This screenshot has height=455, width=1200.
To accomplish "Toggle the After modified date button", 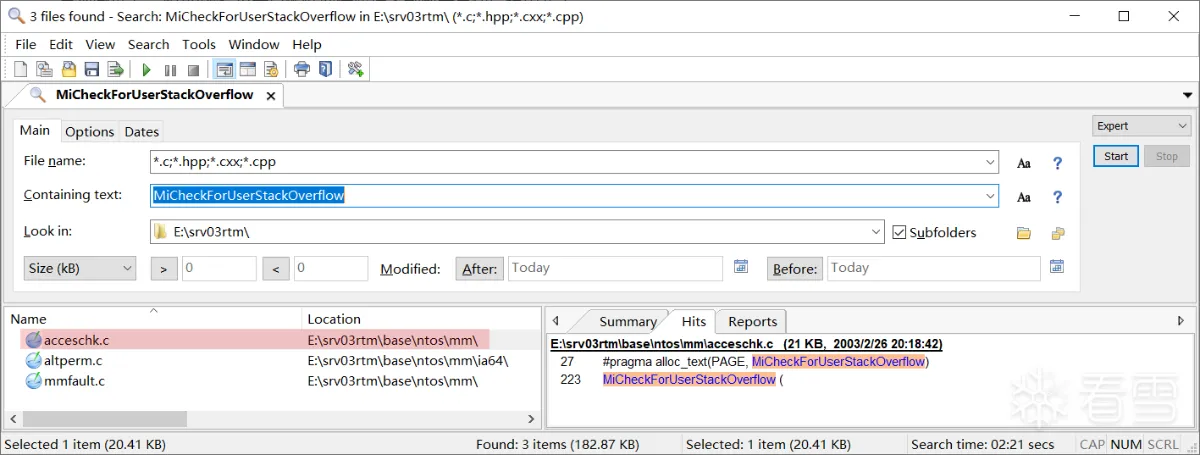I will coord(480,268).
